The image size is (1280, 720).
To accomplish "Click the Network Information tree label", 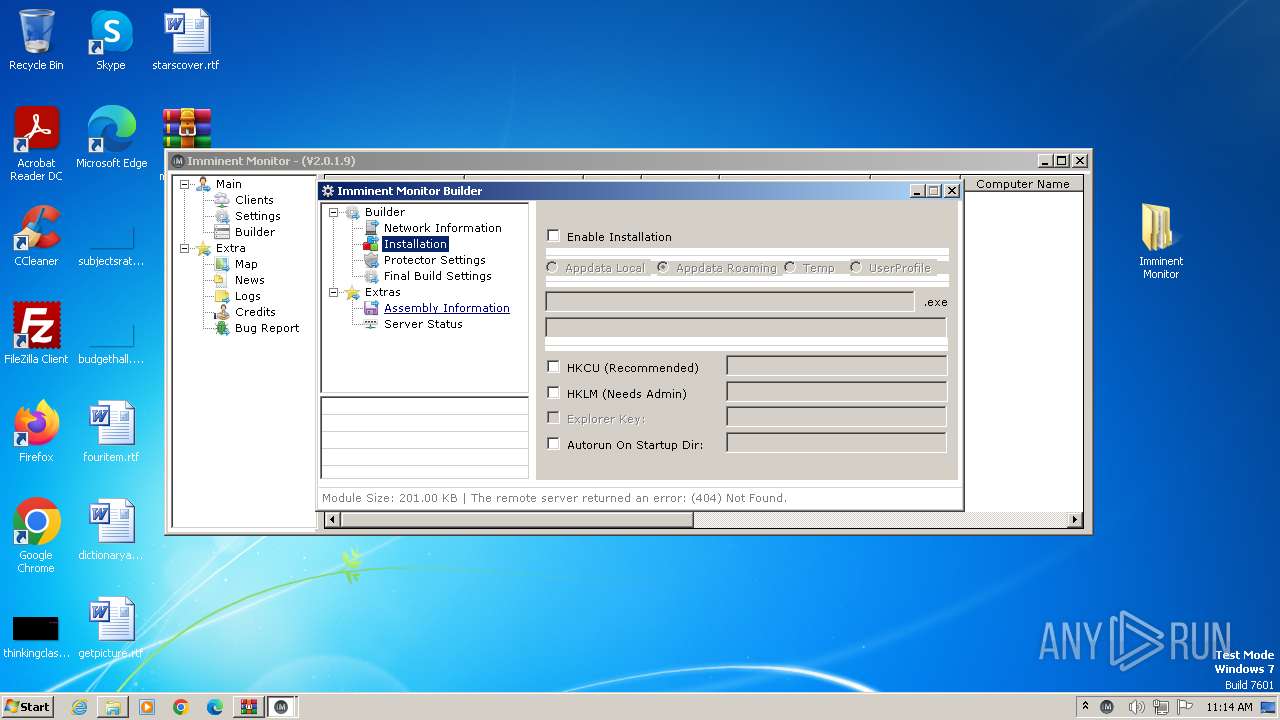I will [x=443, y=228].
